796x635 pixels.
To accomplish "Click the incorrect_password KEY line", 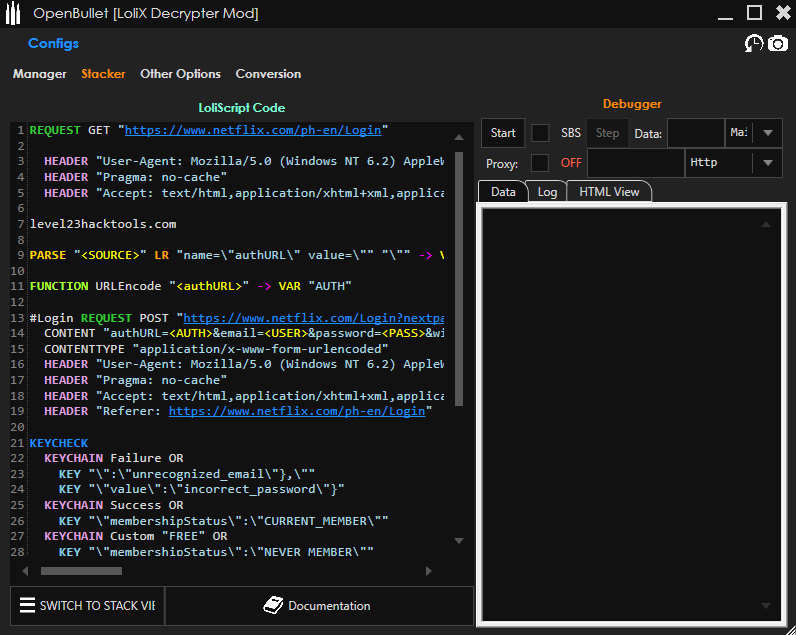I will click(202, 489).
